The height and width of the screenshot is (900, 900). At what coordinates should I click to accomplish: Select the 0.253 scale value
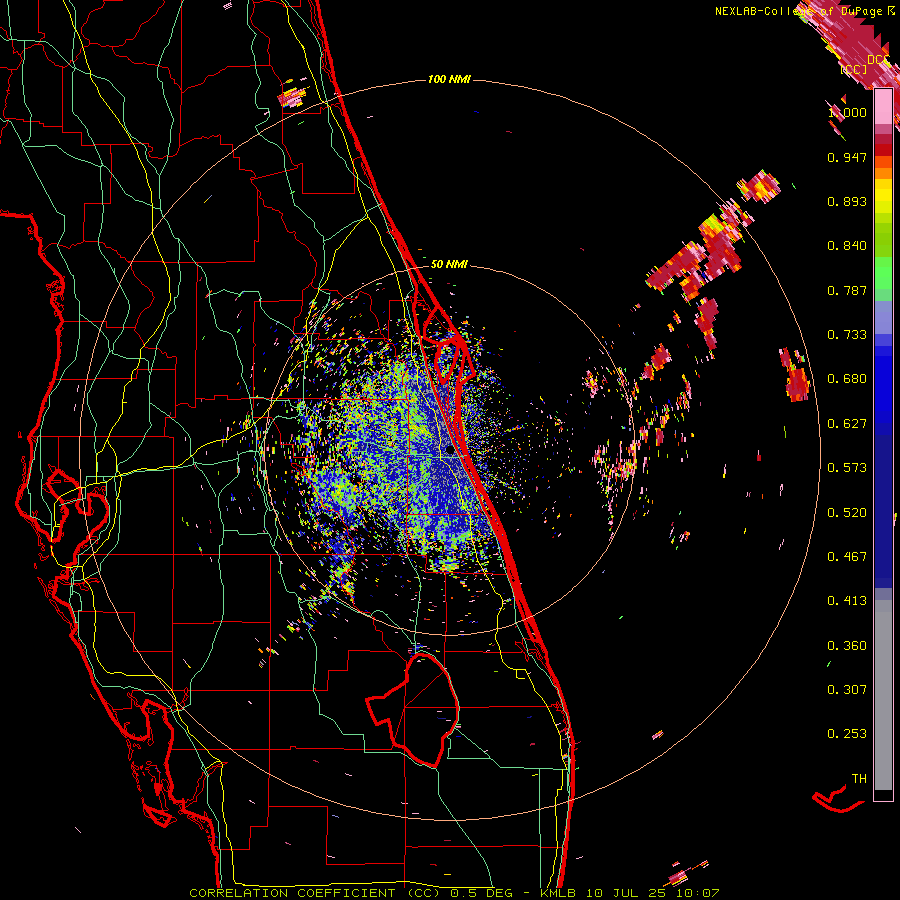[847, 734]
